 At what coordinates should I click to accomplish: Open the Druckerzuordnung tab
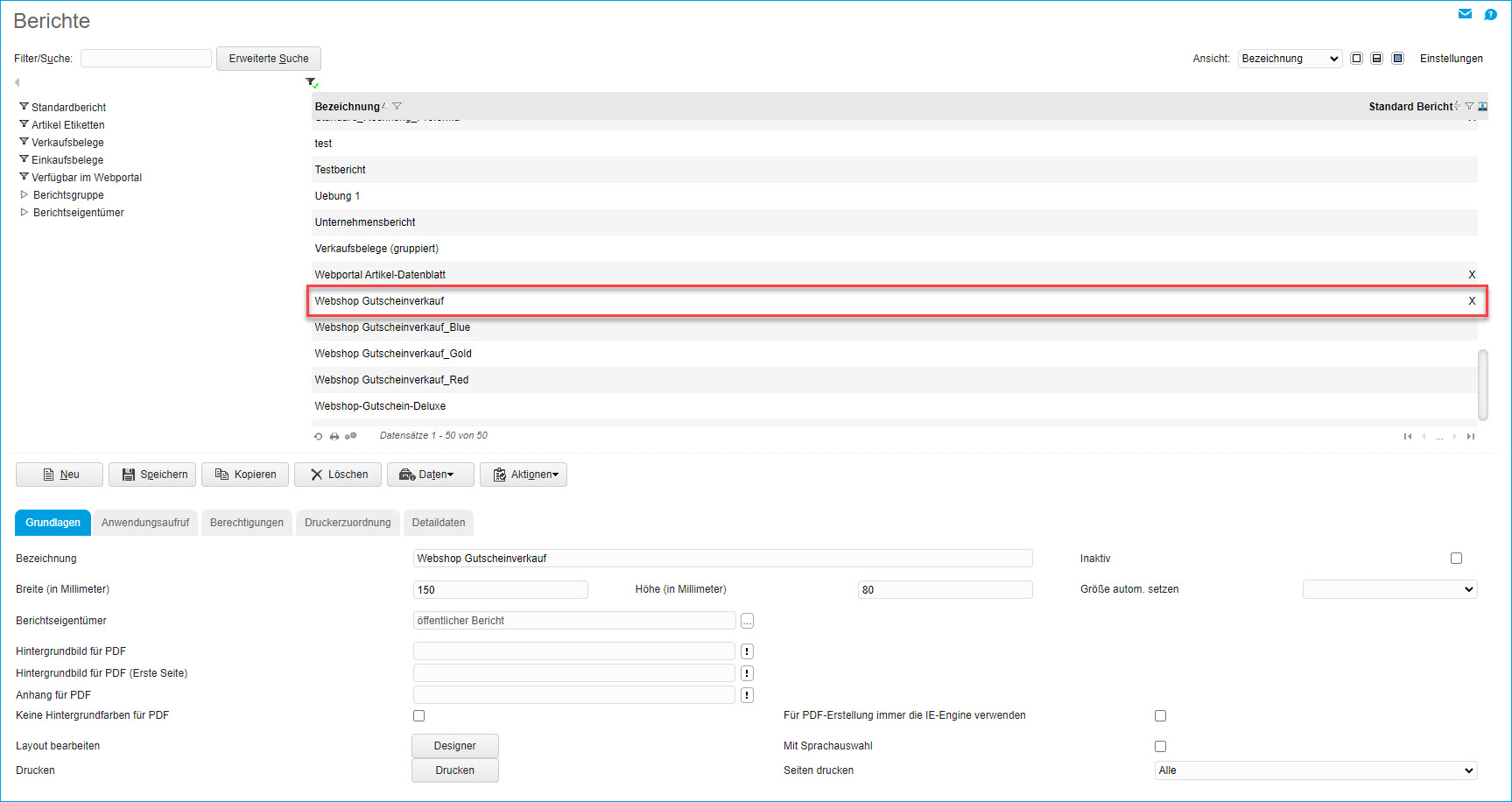click(x=348, y=523)
